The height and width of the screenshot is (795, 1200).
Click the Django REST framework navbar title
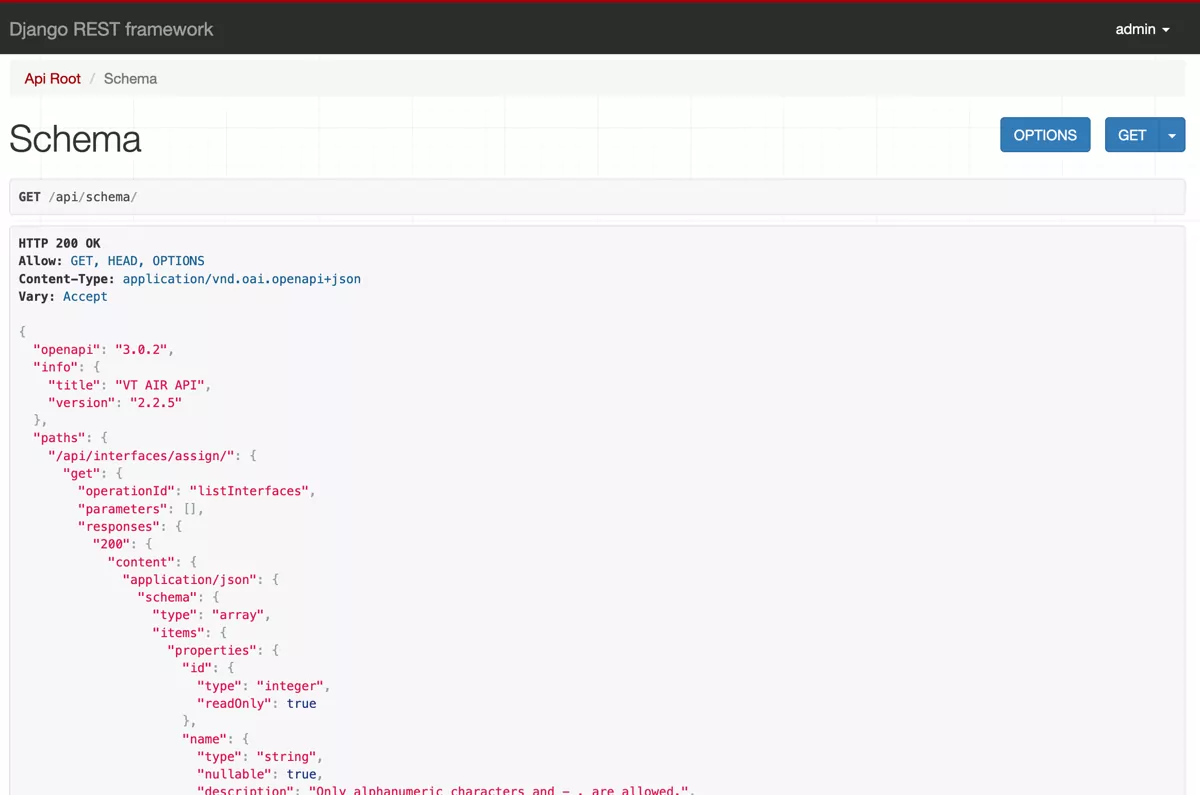(x=112, y=29)
